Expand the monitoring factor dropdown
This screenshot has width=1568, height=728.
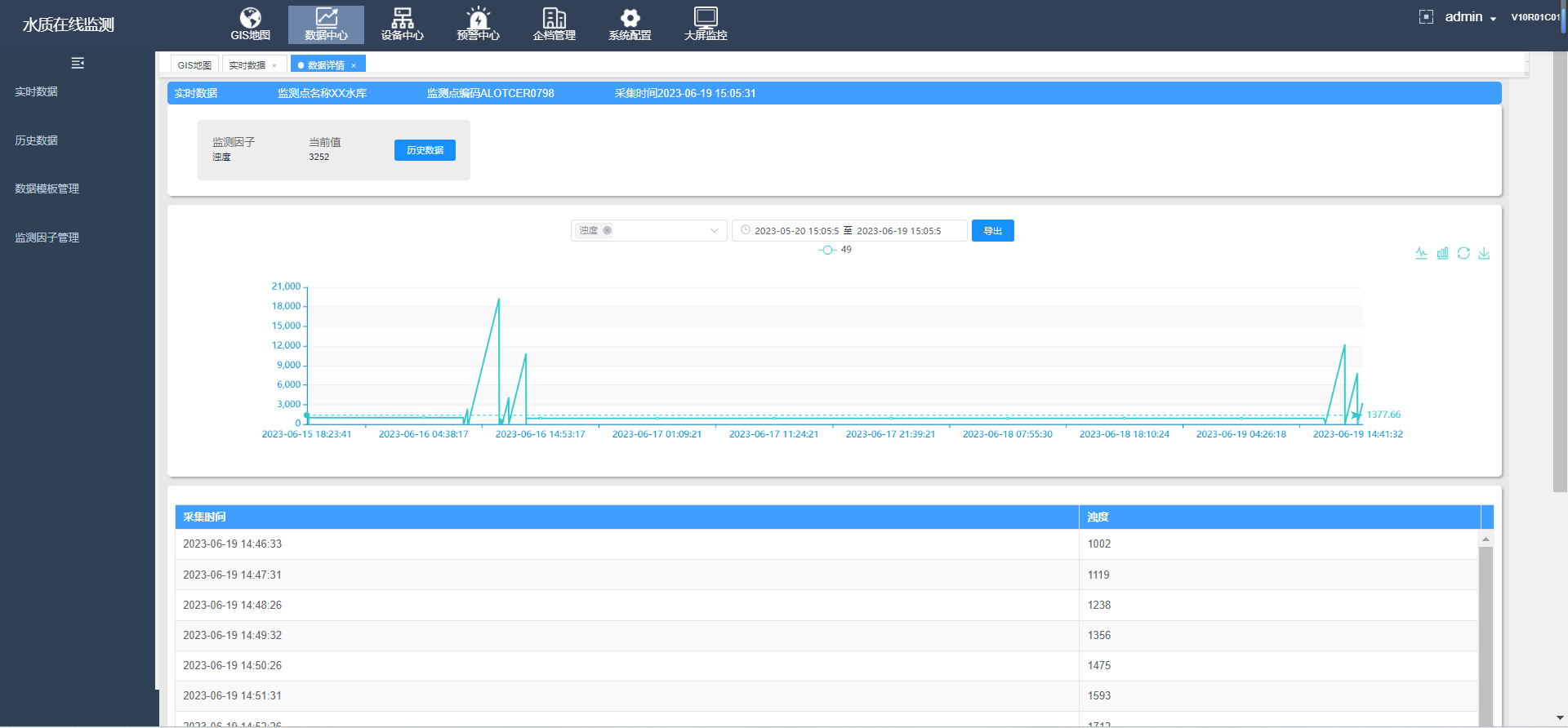click(714, 231)
